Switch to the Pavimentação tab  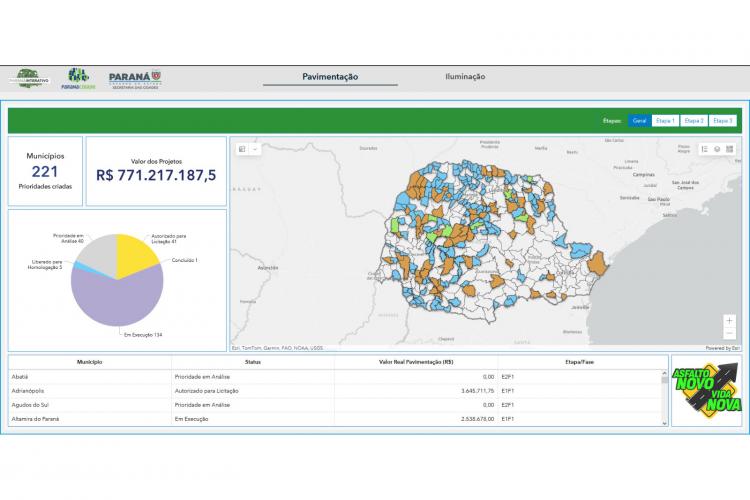pos(330,77)
